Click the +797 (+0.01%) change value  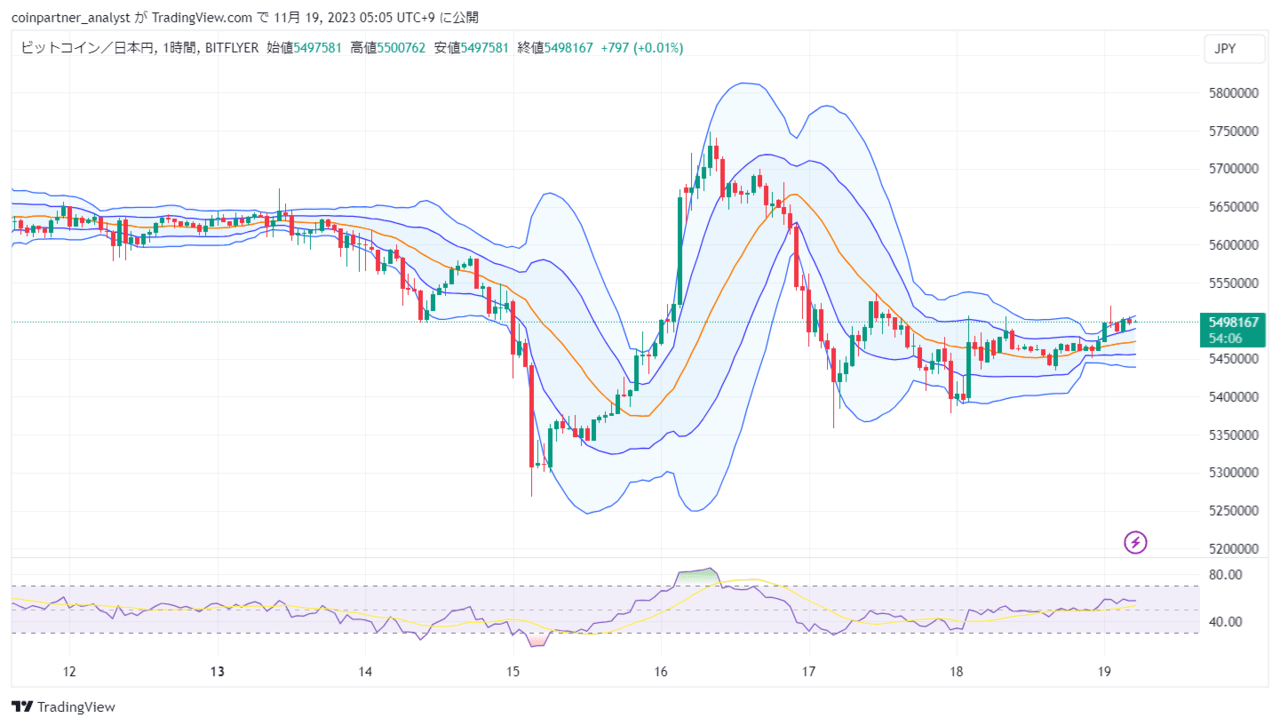click(x=642, y=48)
